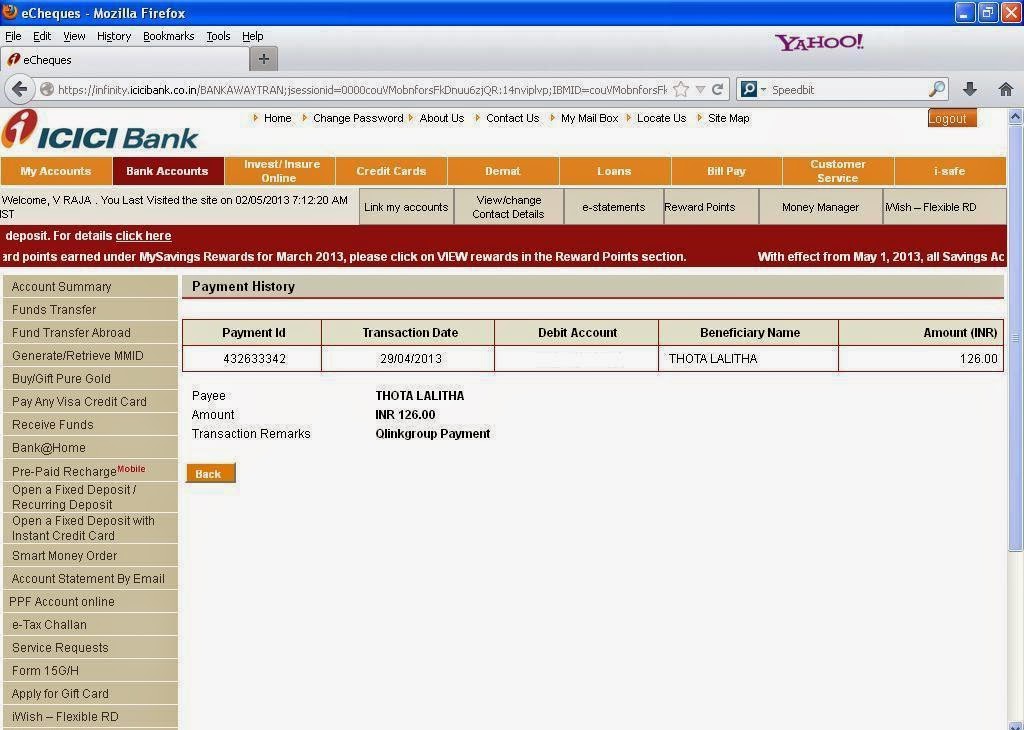Screen dimensions: 1024x730
Task: Open Invest/Insure Online tab
Action: point(280,171)
